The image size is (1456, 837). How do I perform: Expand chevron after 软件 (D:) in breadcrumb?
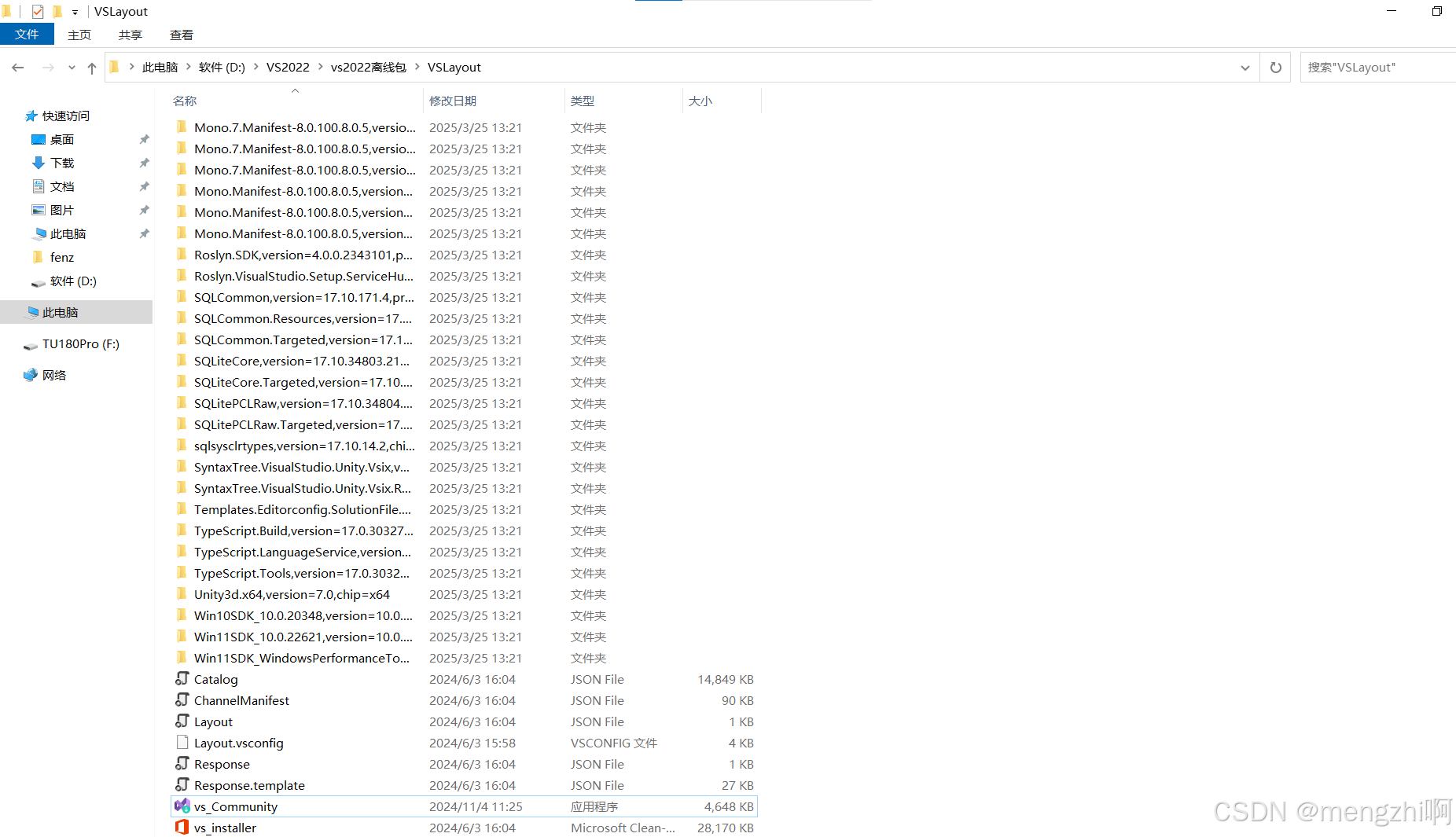click(x=256, y=68)
